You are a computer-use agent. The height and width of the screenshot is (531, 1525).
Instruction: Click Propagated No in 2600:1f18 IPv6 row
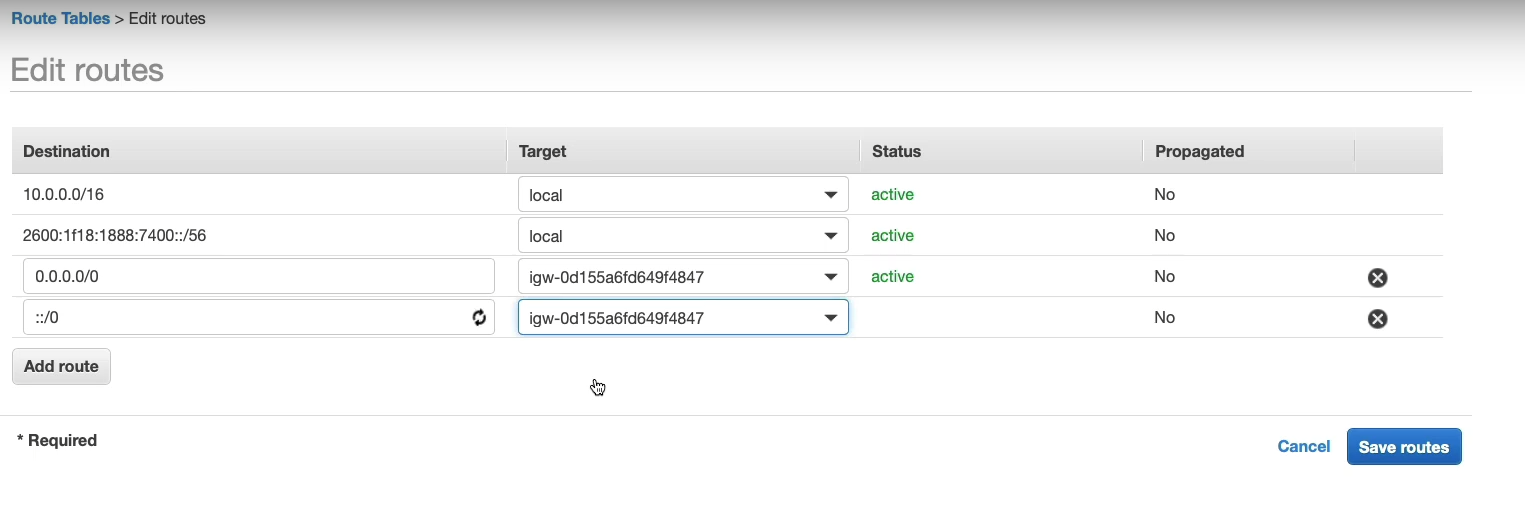1164,236
